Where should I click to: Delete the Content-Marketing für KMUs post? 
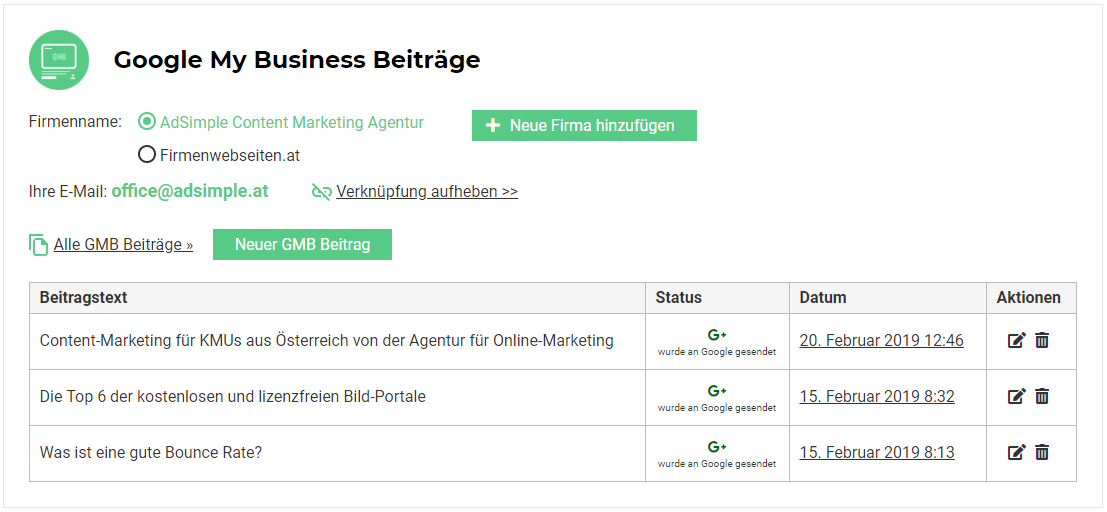(x=1042, y=341)
